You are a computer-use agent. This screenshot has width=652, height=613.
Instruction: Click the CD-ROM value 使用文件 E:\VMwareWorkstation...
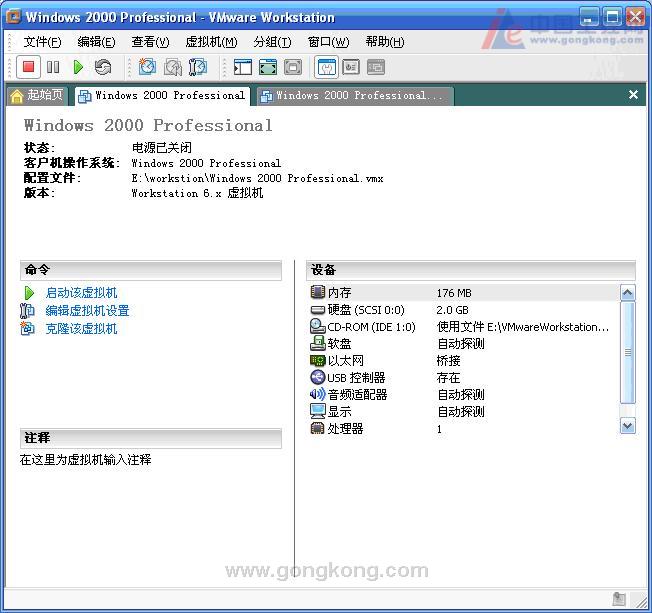(523, 327)
